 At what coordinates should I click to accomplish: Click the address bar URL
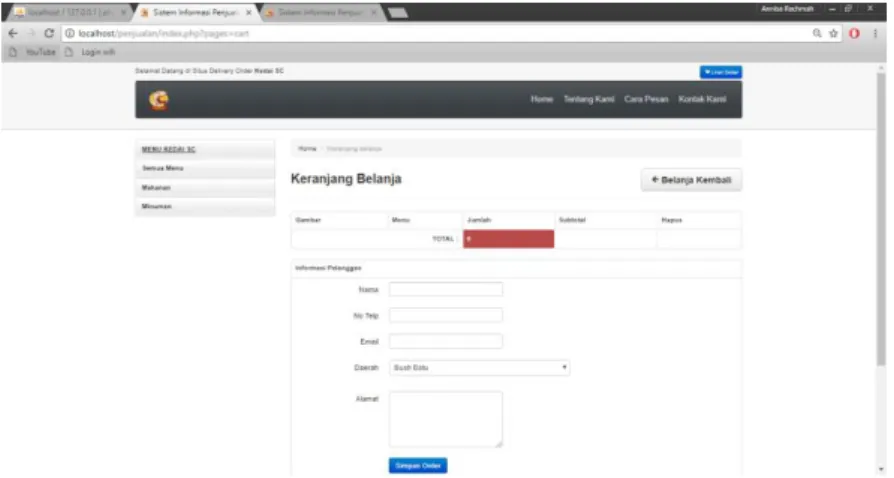pyautogui.click(x=164, y=34)
